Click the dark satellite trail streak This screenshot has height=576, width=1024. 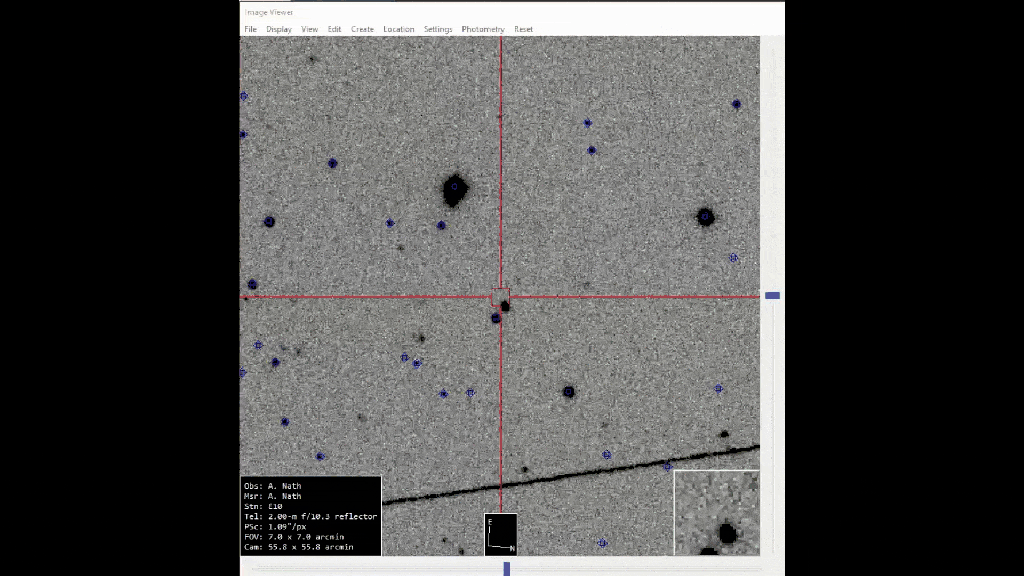[x=570, y=476]
